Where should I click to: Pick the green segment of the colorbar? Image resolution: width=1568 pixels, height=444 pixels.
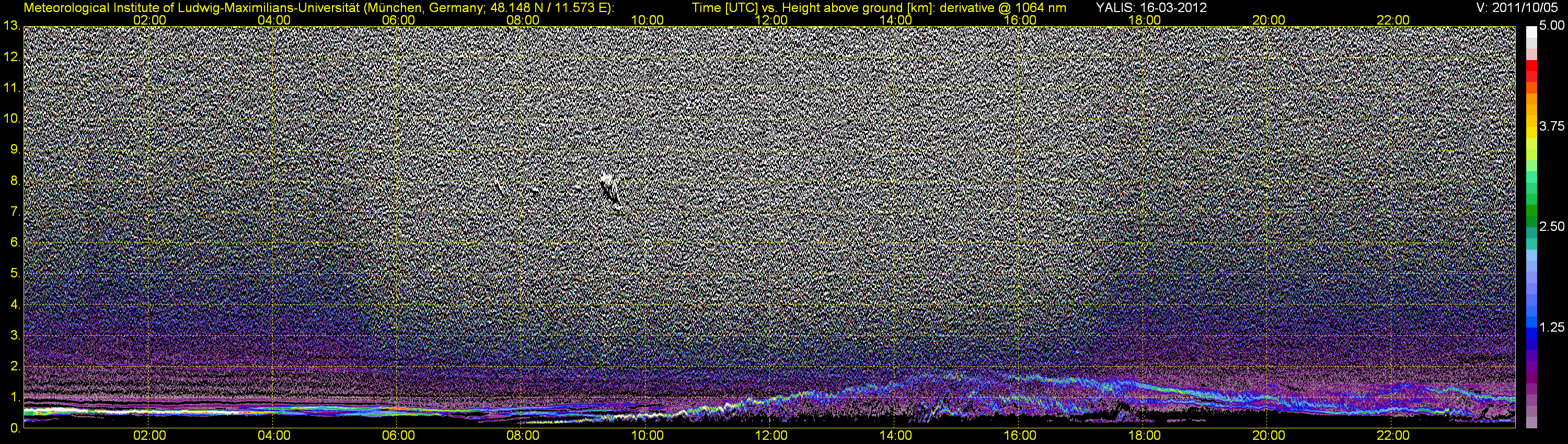(1531, 211)
